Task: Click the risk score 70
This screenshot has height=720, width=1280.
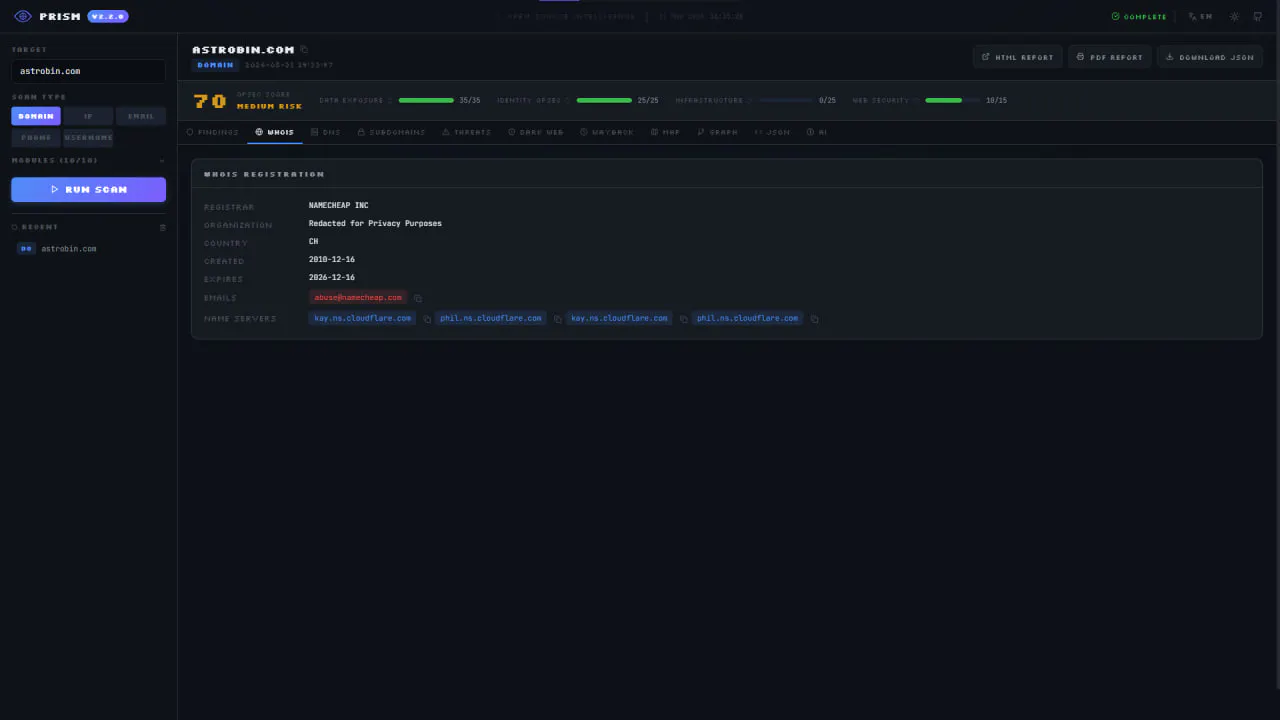Action: (x=210, y=101)
